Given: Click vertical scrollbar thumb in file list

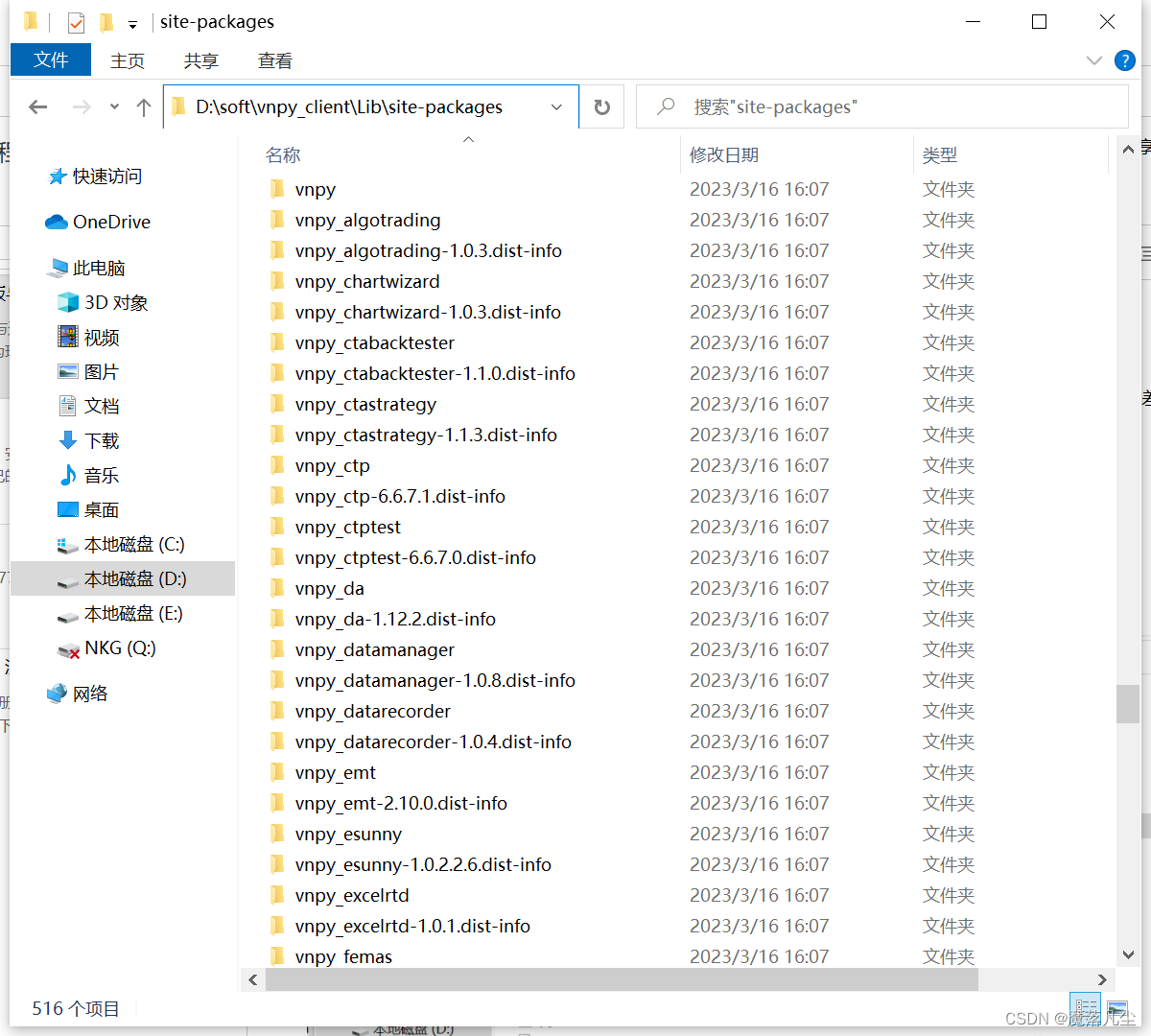Looking at the screenshot, I should tap(1128, 703).
